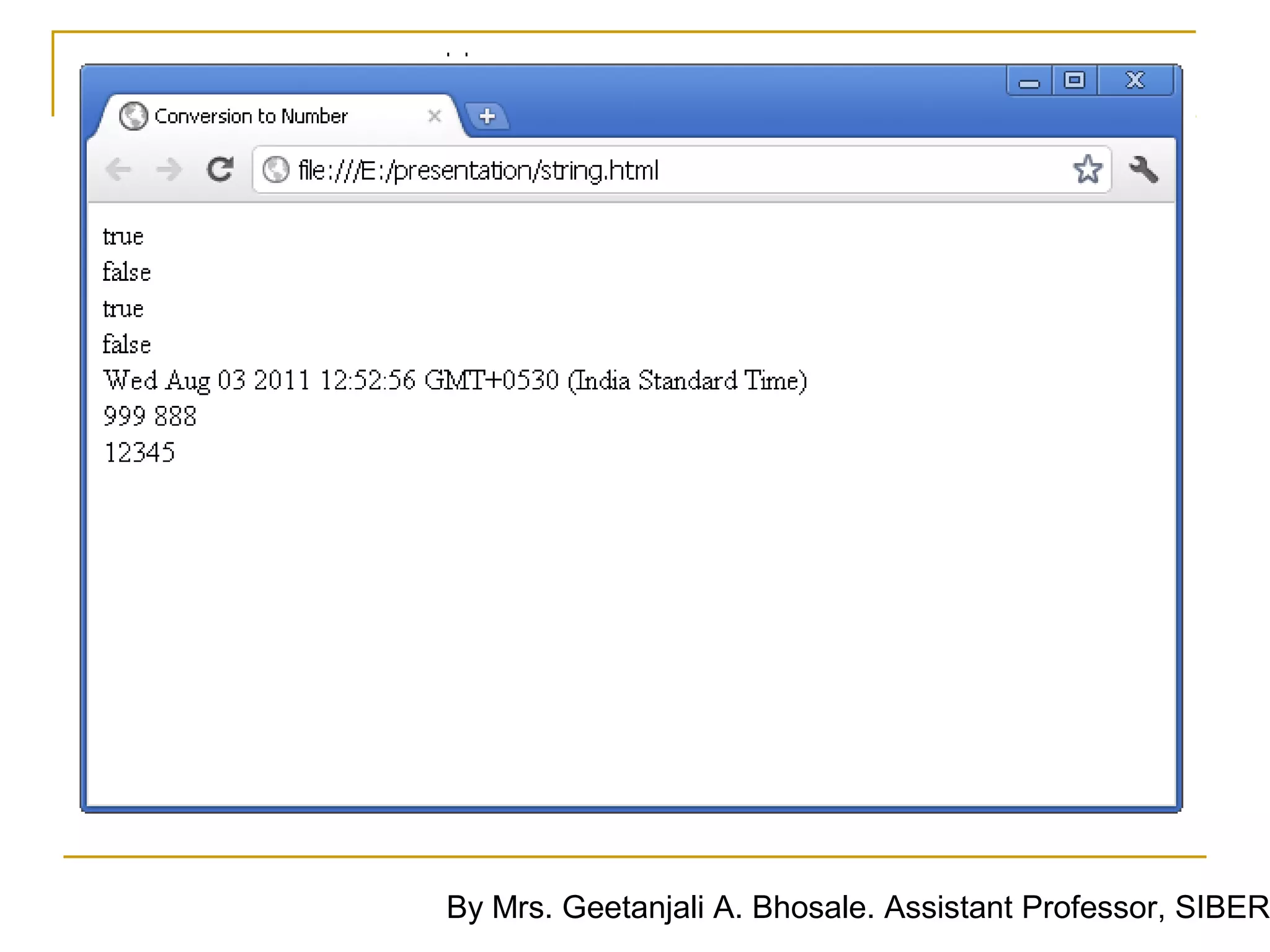Click the first 'true' output line

[123, 237]
